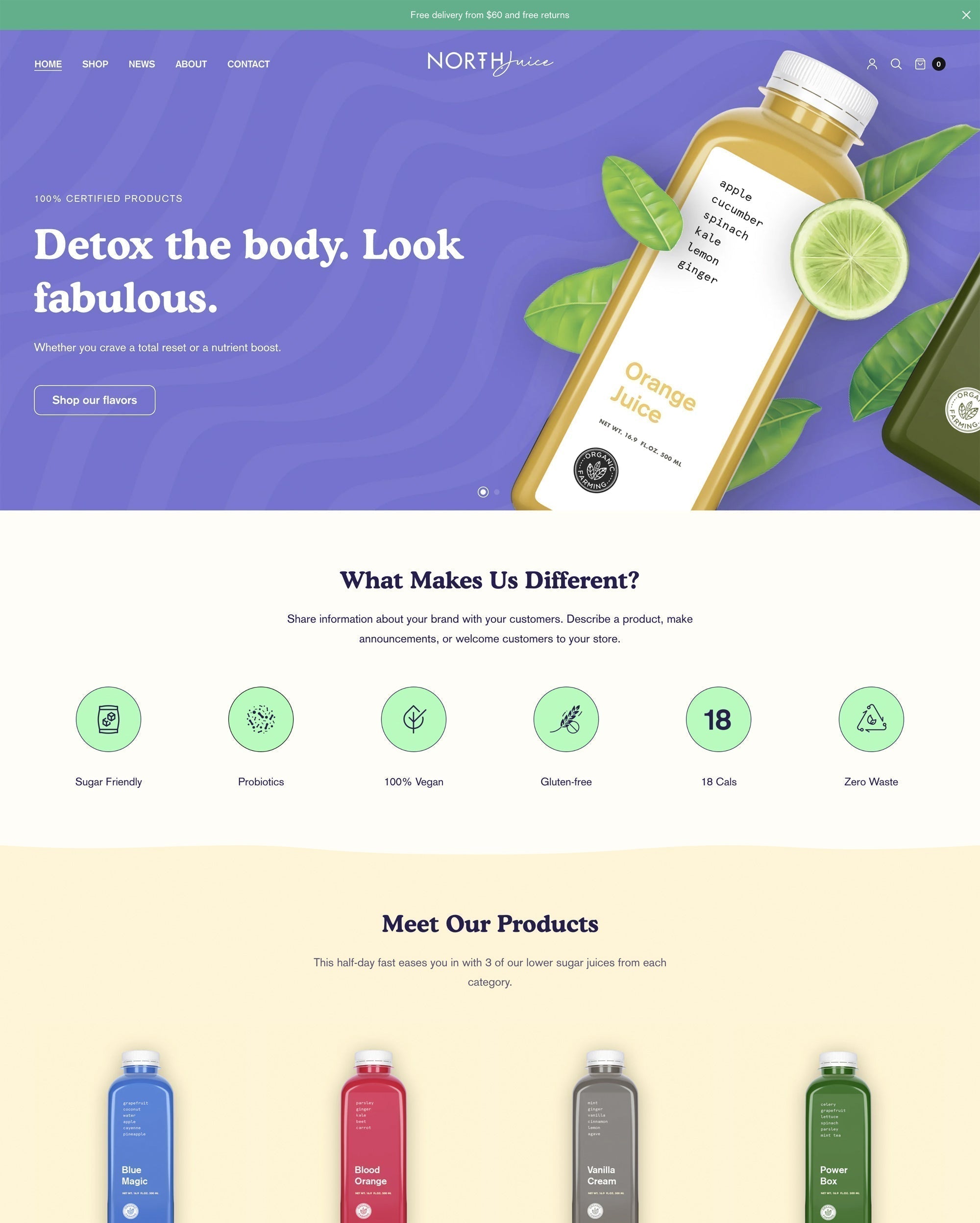980x1223 pixels.
Task: Click the search magnifier icon
Action: pyautogui.click(x=896, y=64)
